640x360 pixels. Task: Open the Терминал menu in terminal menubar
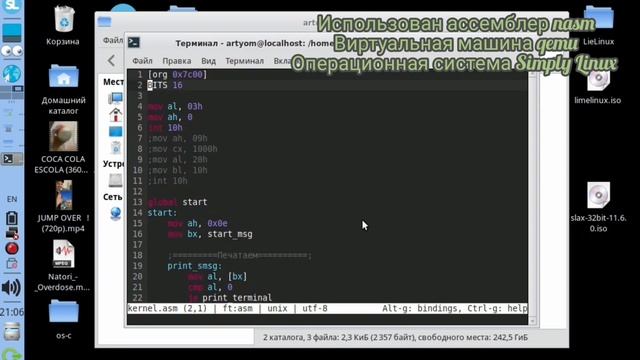(x=244, y=61)
